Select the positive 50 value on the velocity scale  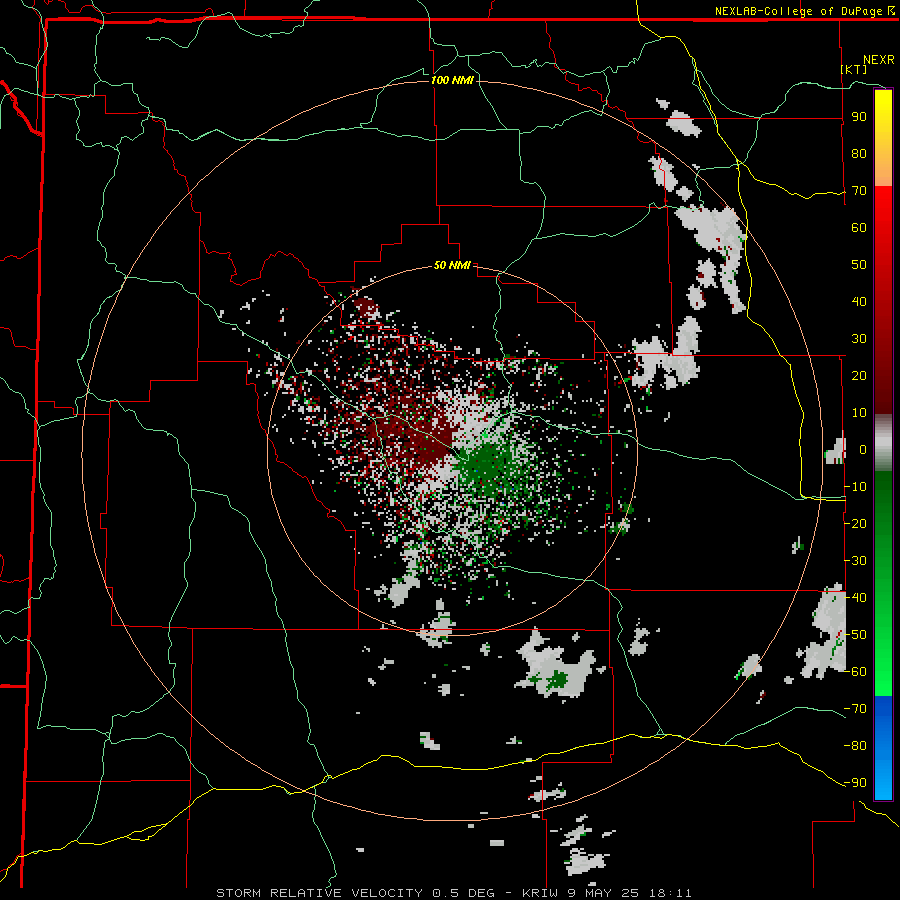pyautogui.click(x=859, y=265)
